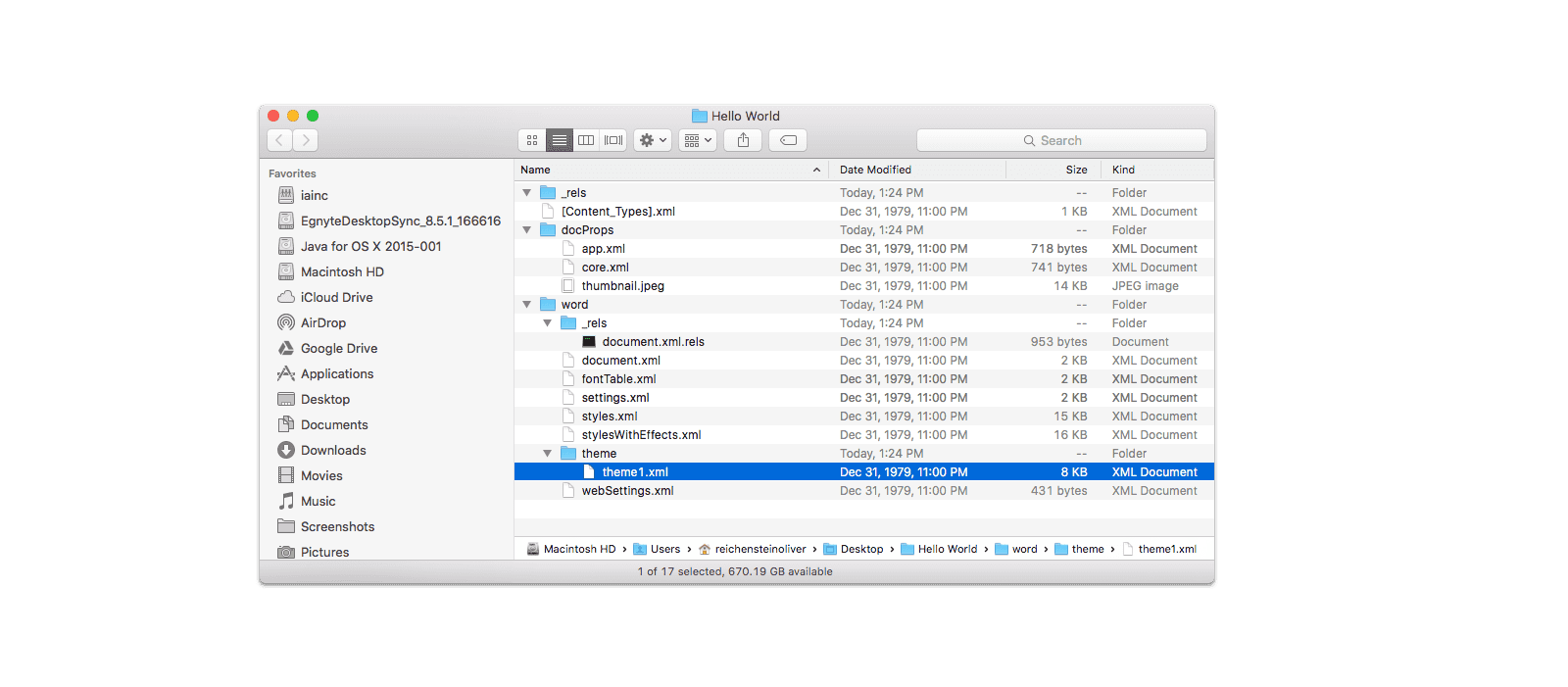1568x687 pixels.
Task: Select the thumbnail.jpeg file
Action: 622,286
